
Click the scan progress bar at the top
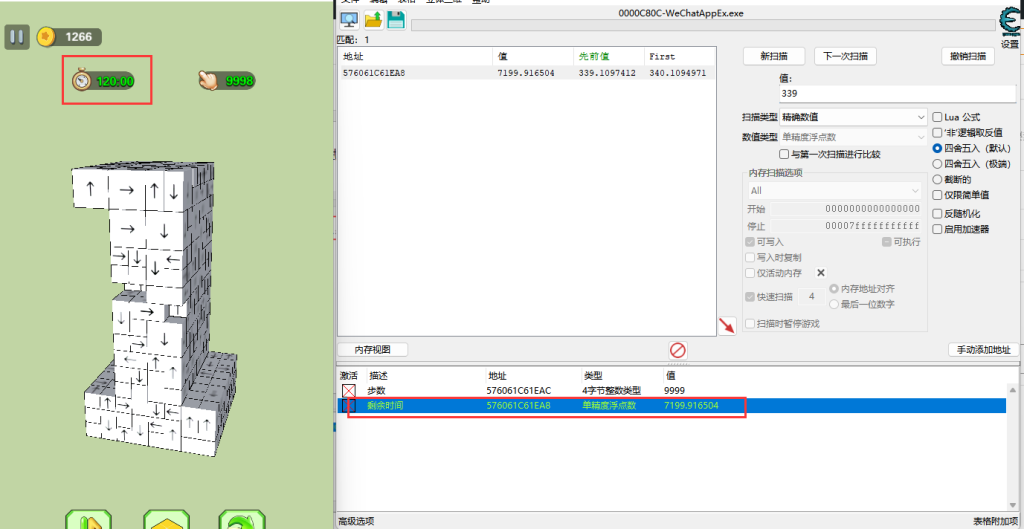tap(702, 25)
